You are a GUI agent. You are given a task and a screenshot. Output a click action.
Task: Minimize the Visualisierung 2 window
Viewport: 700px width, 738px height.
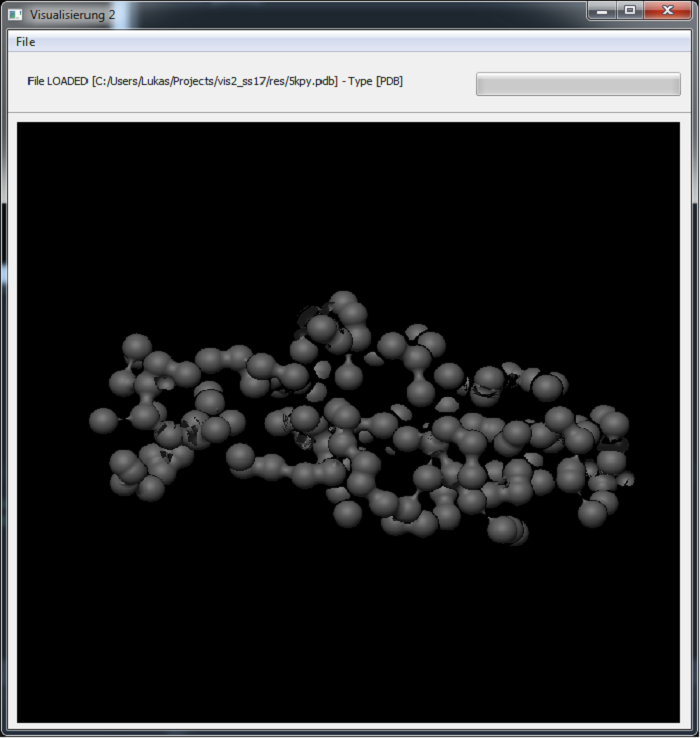pyautogui.click(x=602, y=10)
